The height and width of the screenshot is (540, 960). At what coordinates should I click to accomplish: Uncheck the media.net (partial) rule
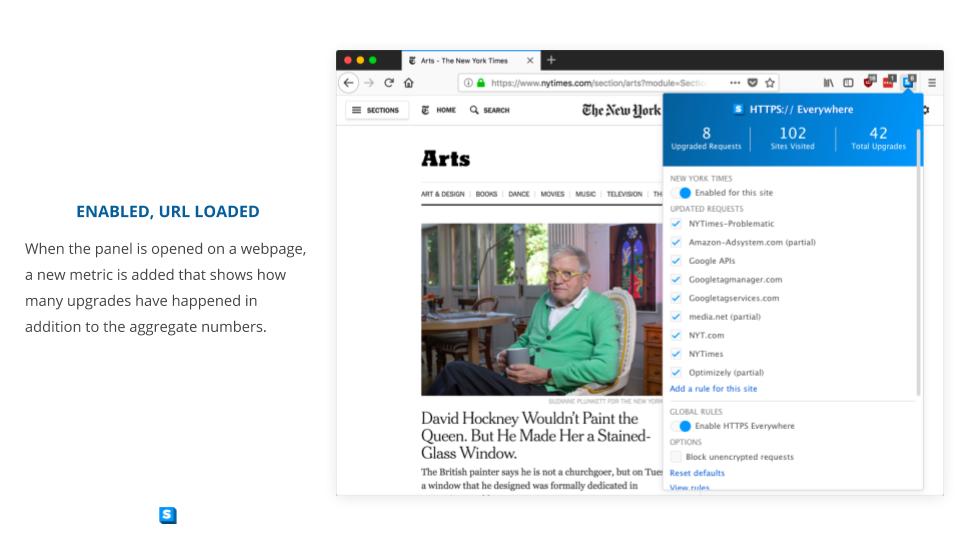click(x=676, y=317)
